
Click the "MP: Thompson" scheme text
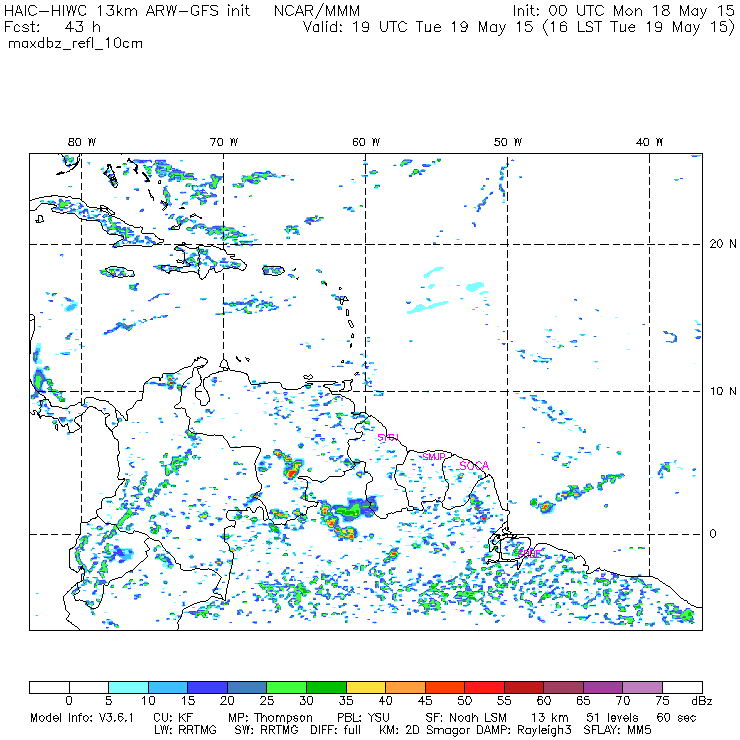(270, 718)
